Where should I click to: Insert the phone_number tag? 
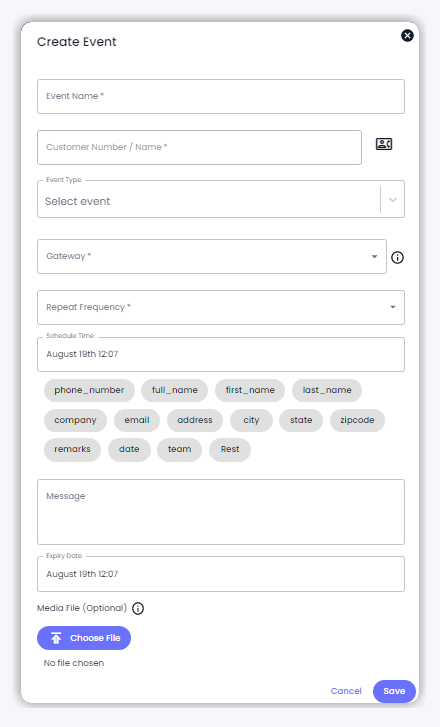coord(89,390)
